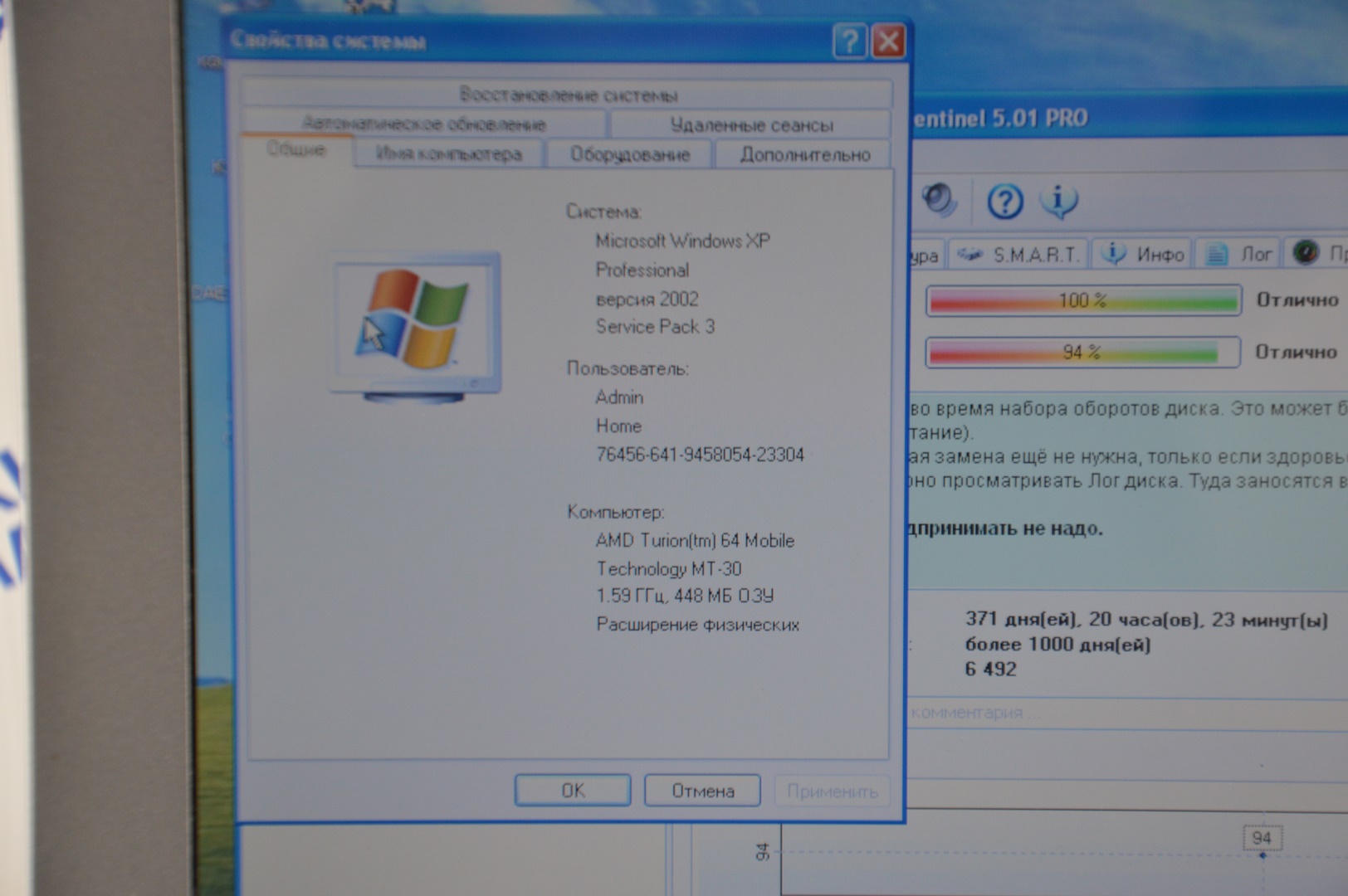1348x896 pixels.
Task: Click the 100 % health bar
Action: pyautogui.click(x=1083, y=300)
